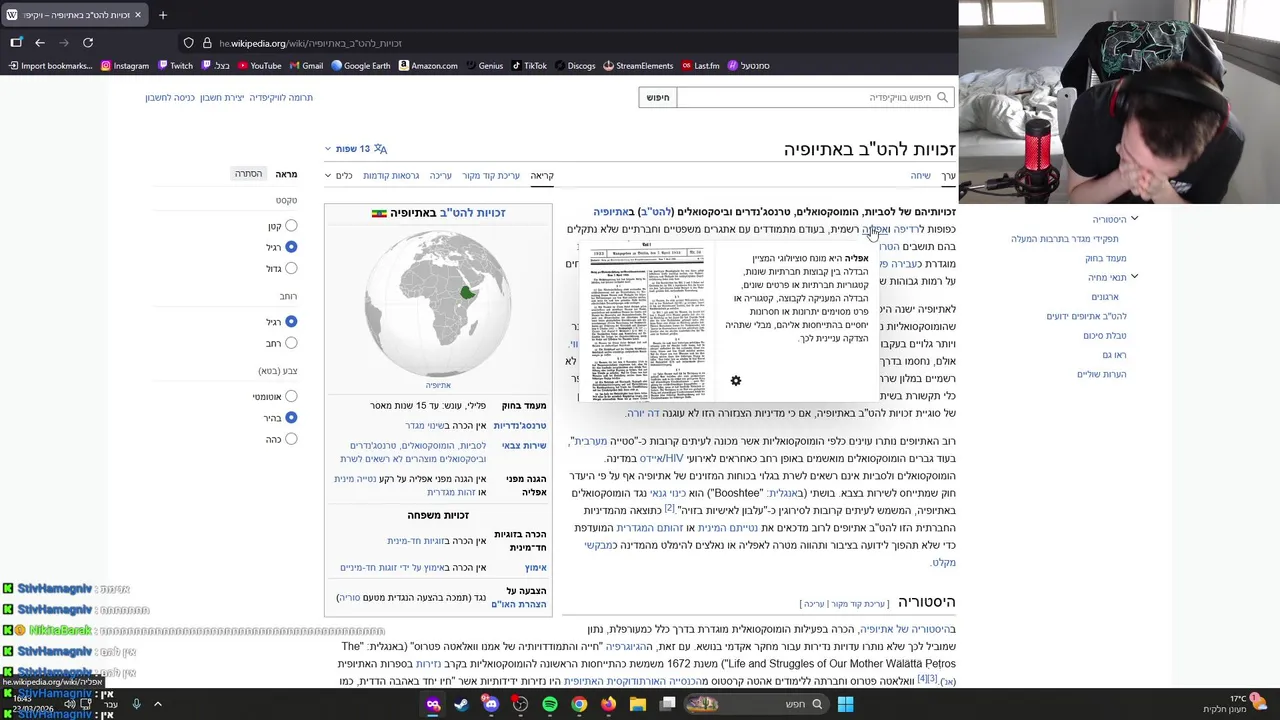The image size is (1280, 720).
Task: Open the Discogs bookmark
Action: tap(575, 66)
